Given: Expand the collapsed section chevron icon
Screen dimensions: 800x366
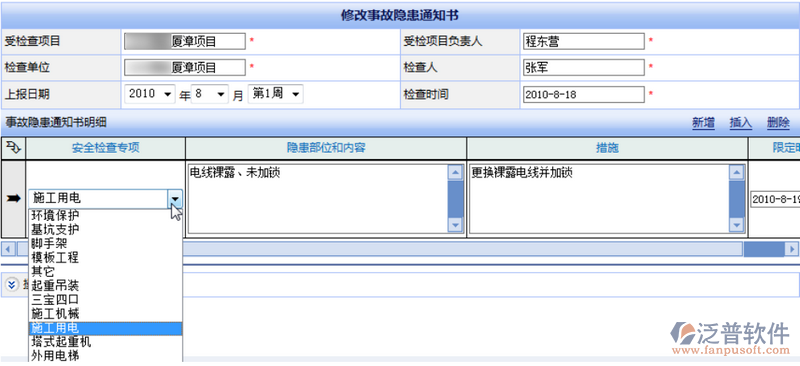Looking at the screenshot, I should click(x=12, y=284).
